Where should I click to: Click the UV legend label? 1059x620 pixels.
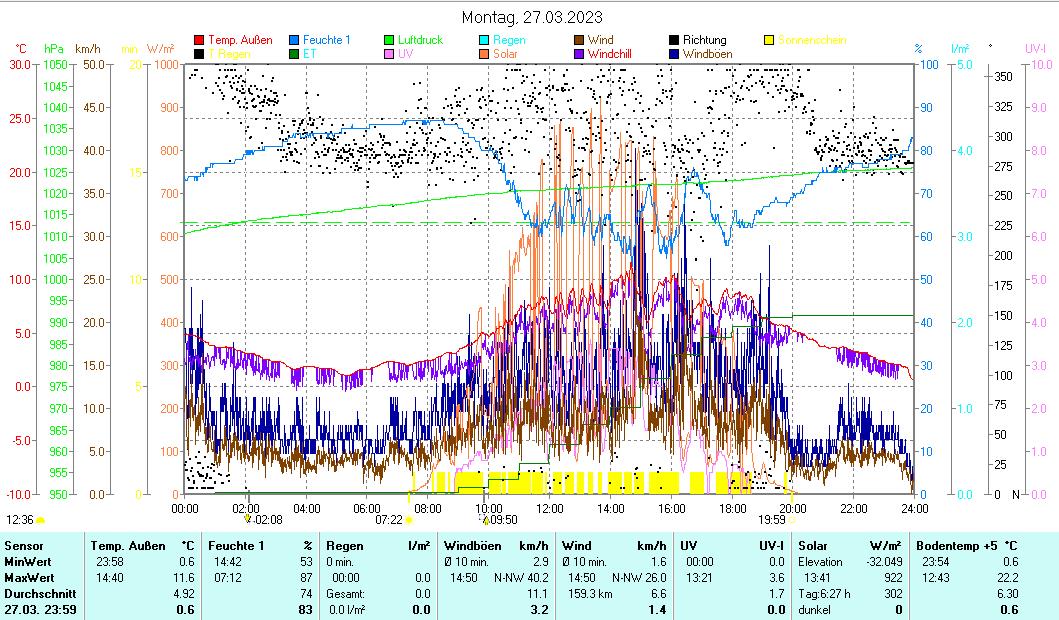coord(405,54)
